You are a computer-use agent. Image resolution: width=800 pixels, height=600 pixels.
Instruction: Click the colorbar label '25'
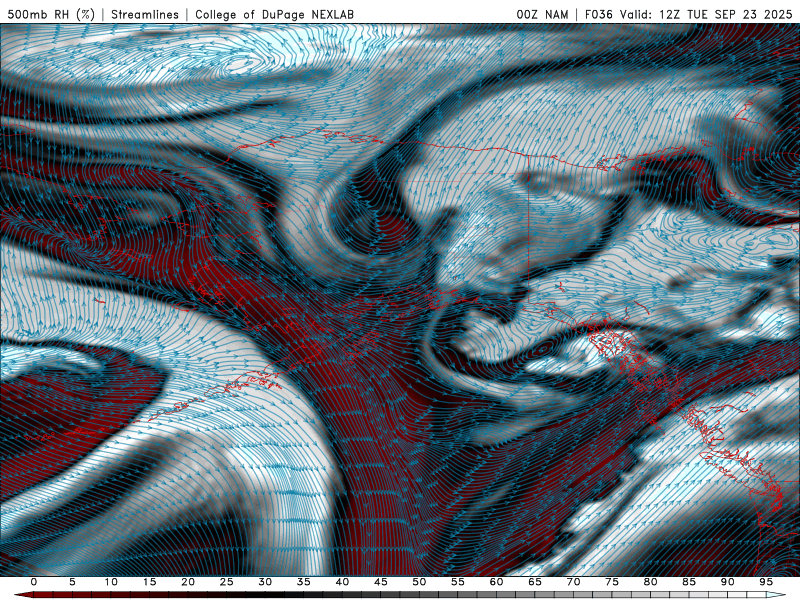pos(227,582)
